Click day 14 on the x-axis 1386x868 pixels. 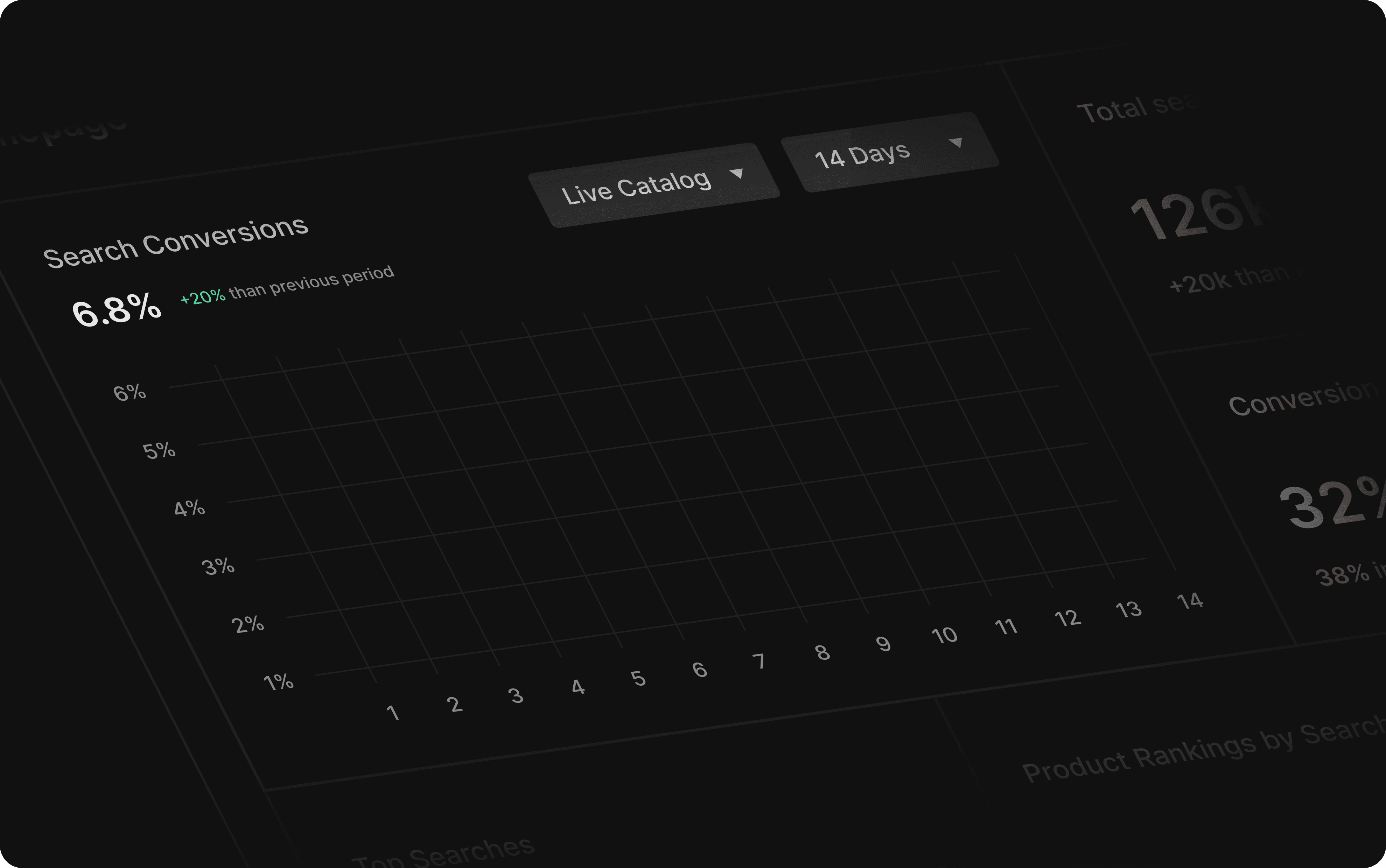[1190, 601]
